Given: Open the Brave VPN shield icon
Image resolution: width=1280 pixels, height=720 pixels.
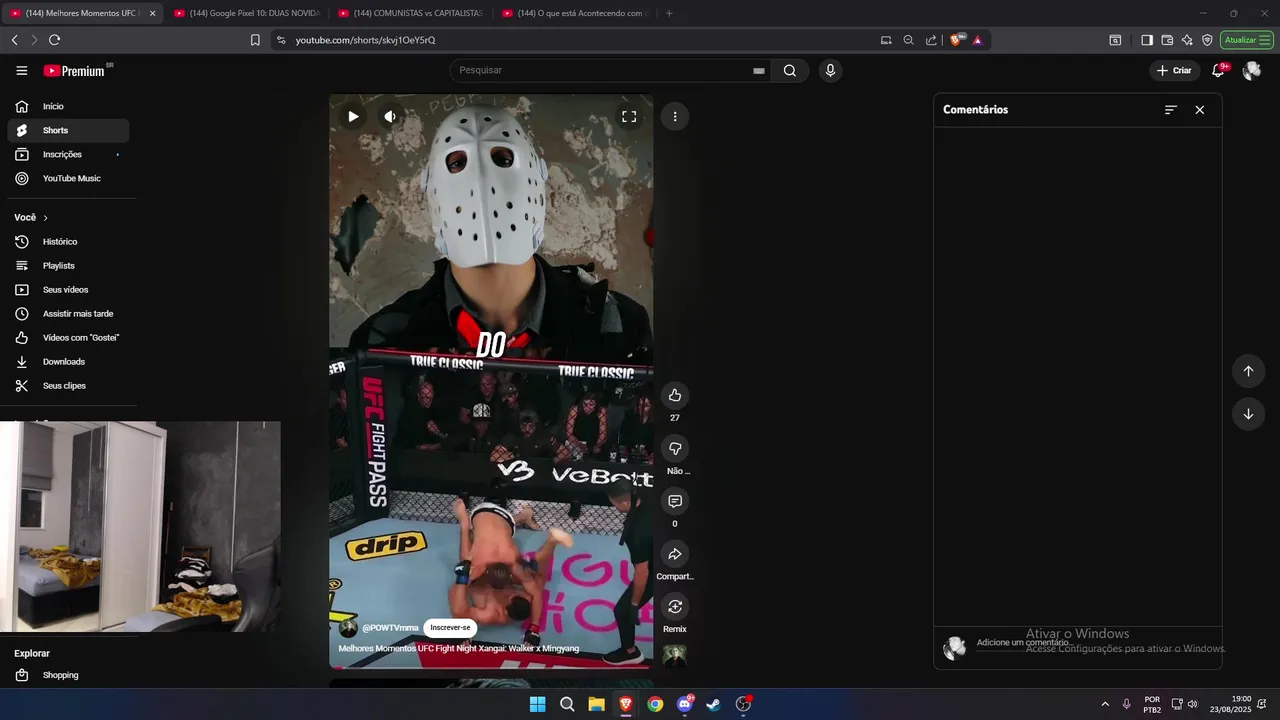Looking at the screenshot, I should [x=1207, y=40].
